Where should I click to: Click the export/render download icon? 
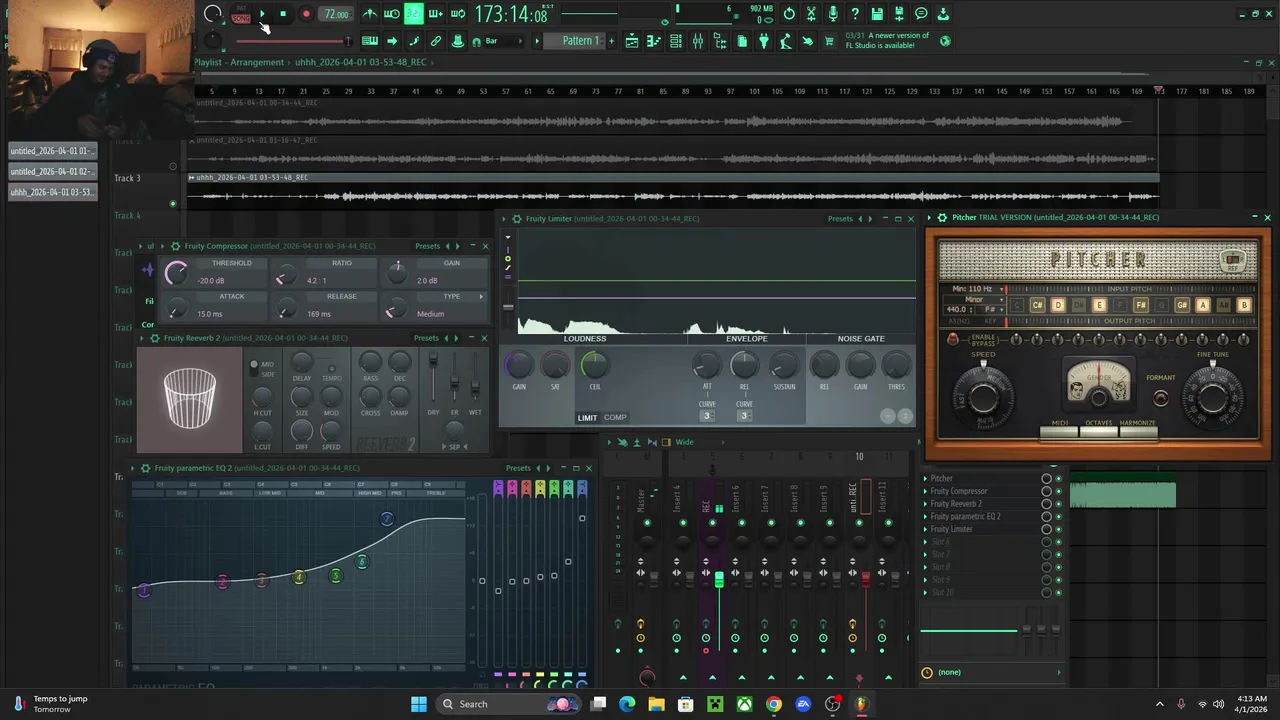click(x=943, y=14)
